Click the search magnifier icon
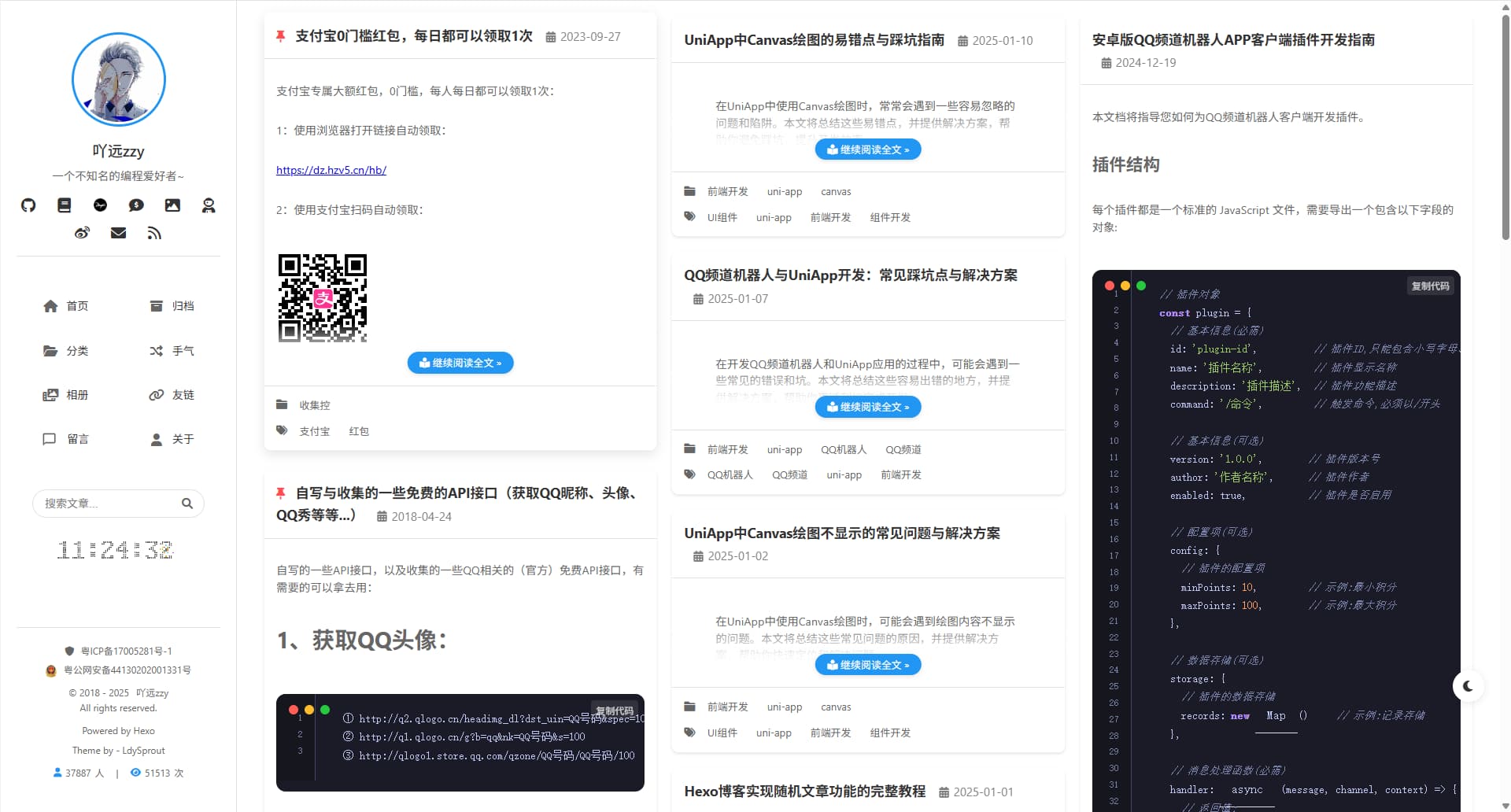Viewport: 1511px width, 812px height. click(187, 504)
